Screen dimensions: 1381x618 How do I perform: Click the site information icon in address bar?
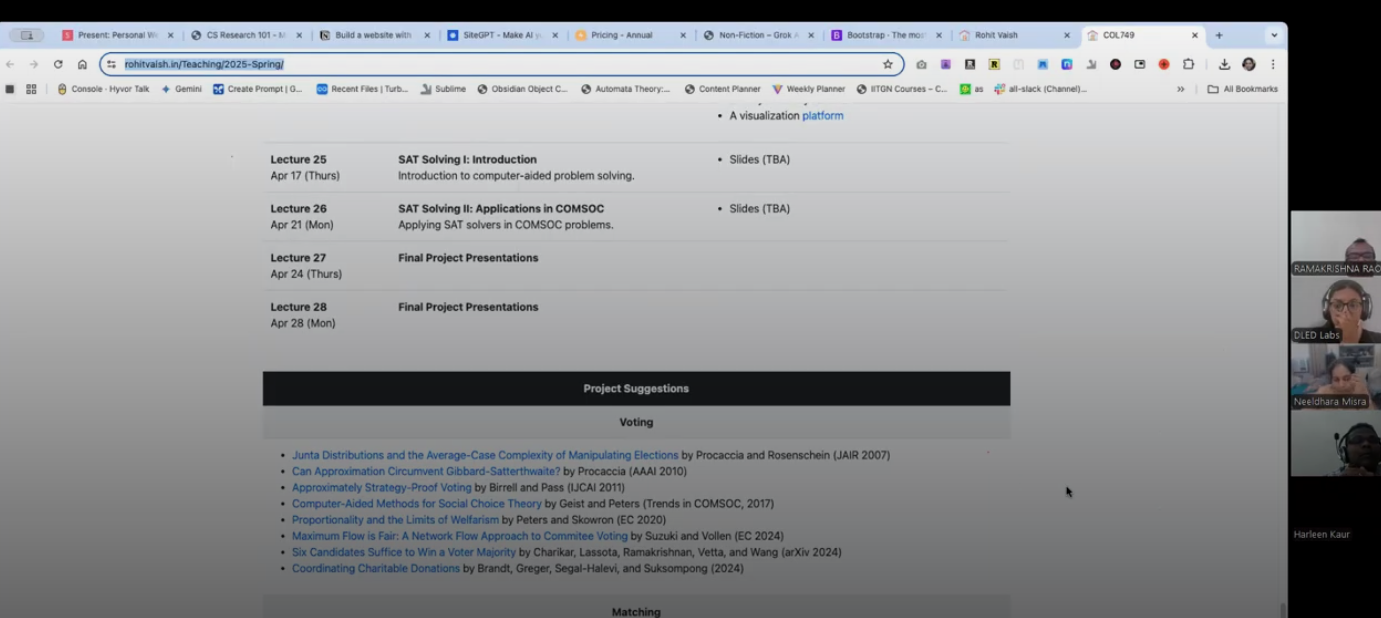[111, 64]
